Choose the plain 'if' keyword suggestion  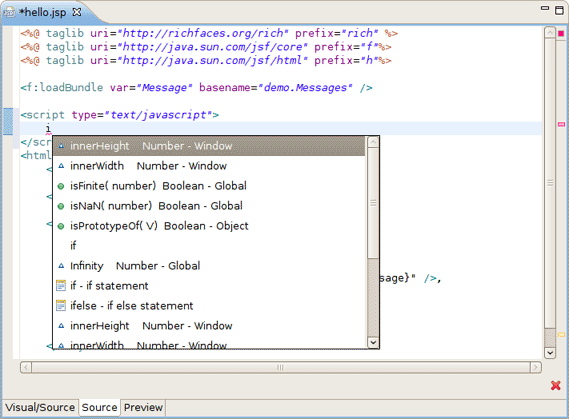pos(209,246)
